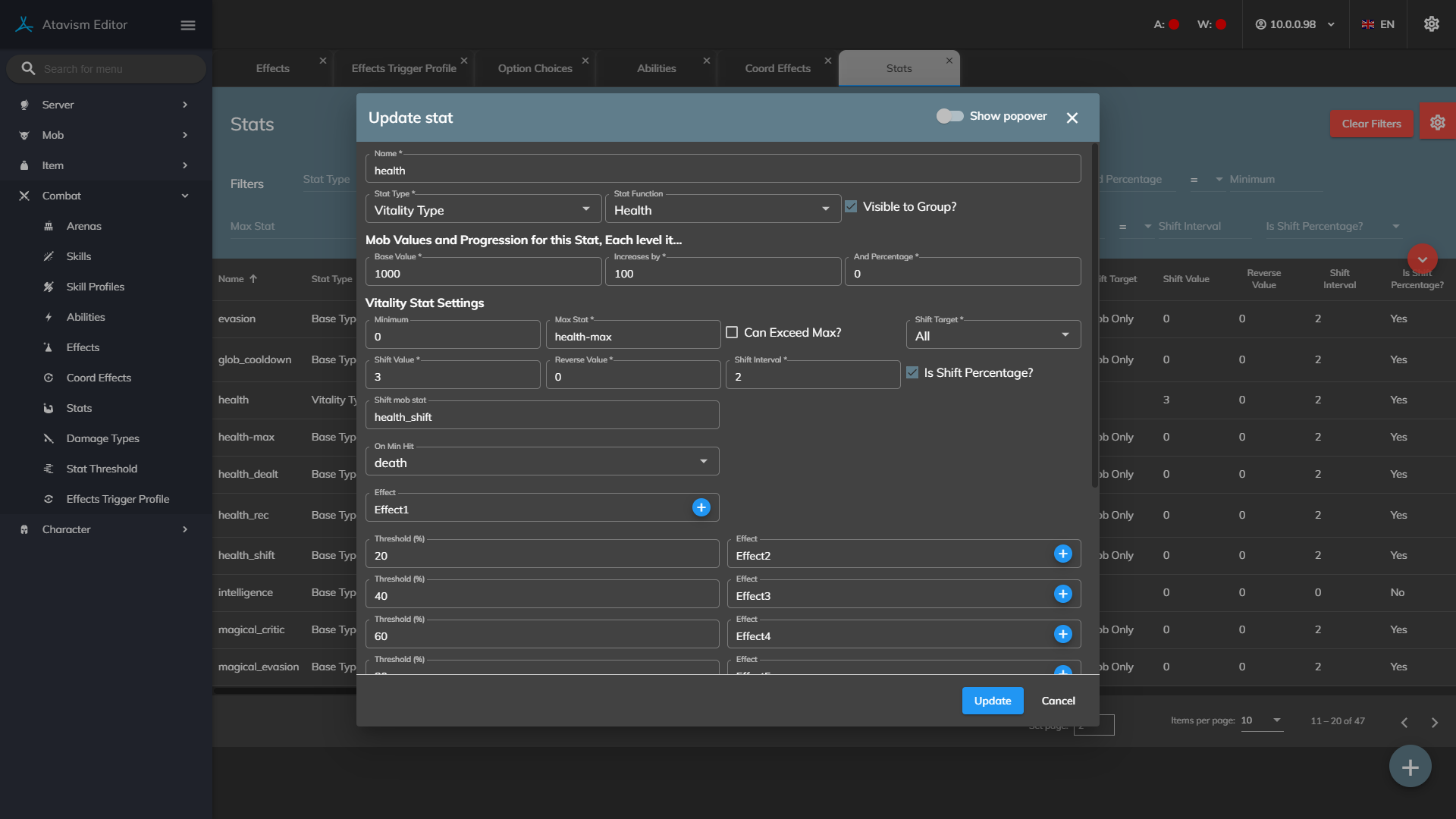The width and height of the screenshot is (1456, 819).
Task: Click the plus icon beside Effect3
Action: coord(1062,594)
